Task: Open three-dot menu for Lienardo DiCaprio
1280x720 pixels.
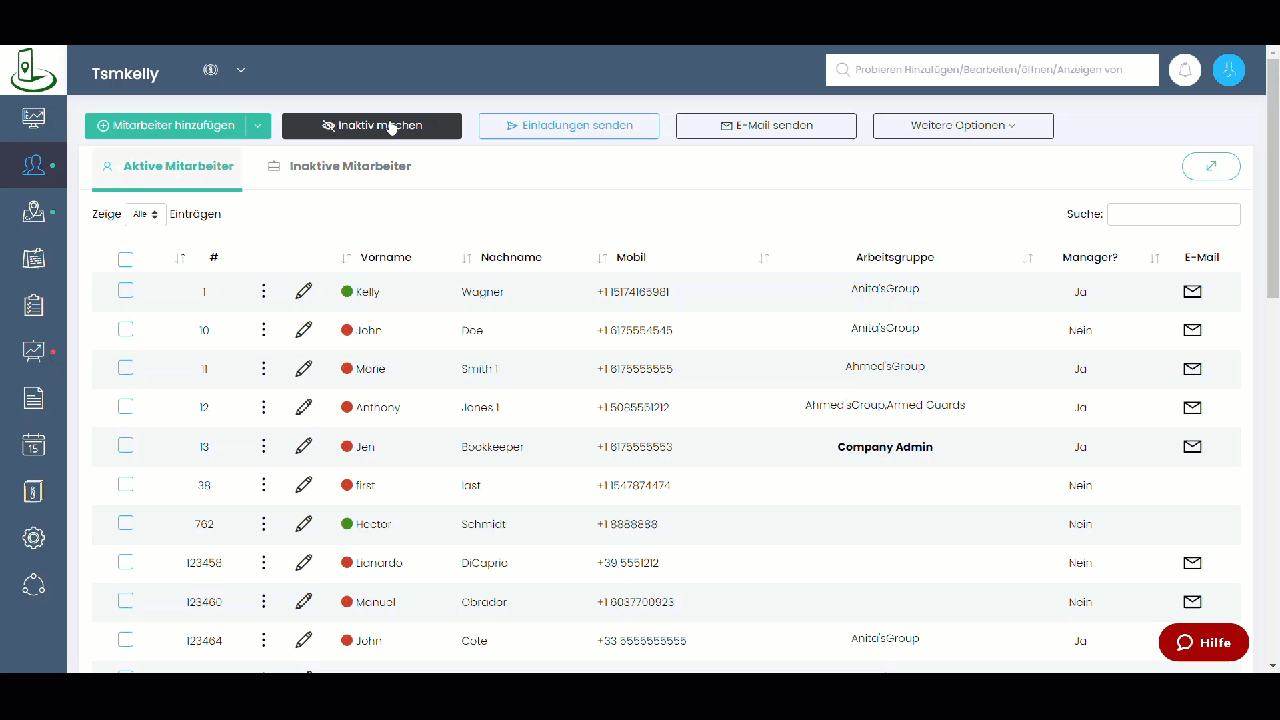Action: pos(264,563)
